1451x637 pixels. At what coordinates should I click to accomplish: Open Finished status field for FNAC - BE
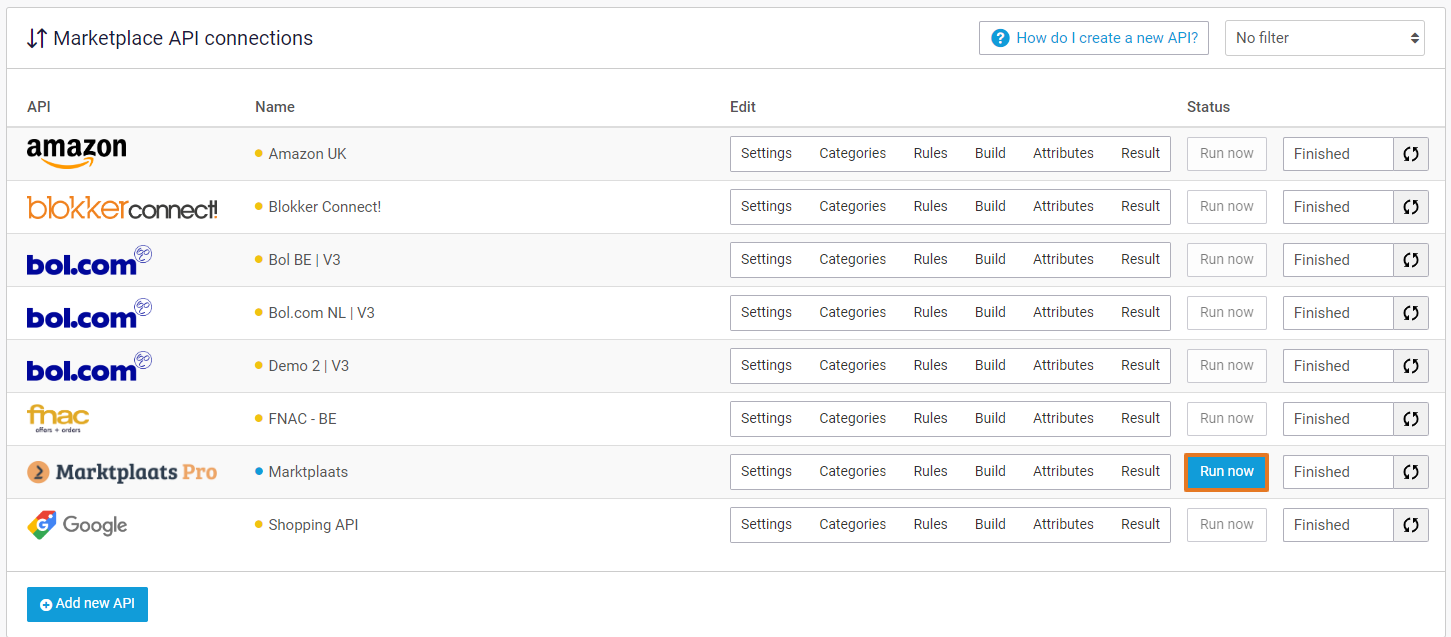click(1338, 419)
